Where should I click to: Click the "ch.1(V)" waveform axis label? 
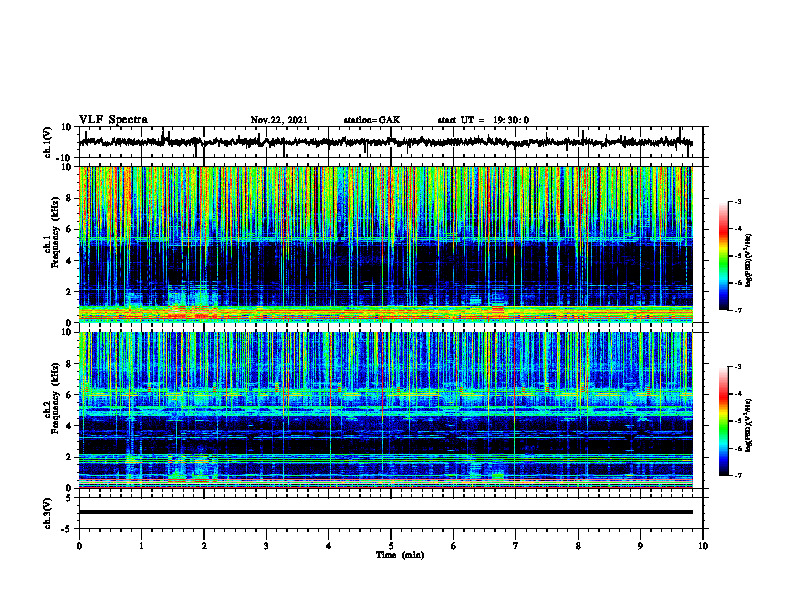[48, 142]
